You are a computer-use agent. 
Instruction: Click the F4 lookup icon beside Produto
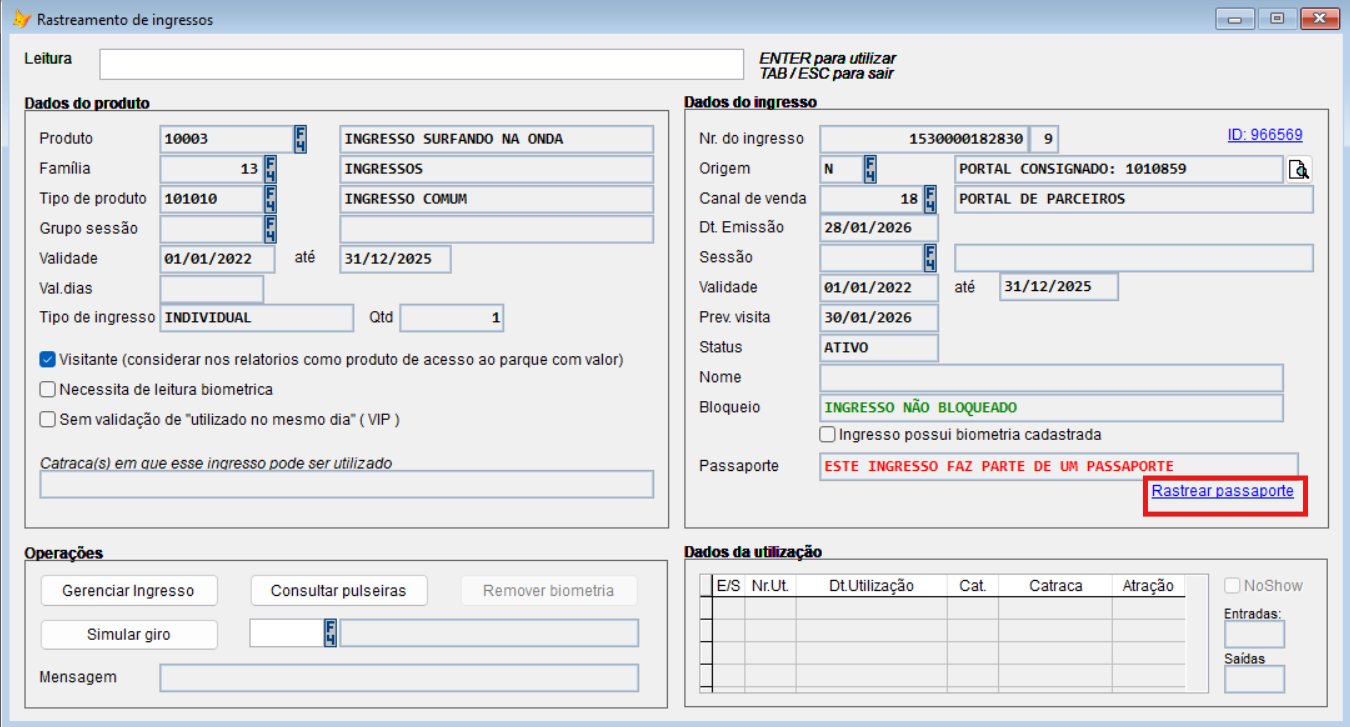pyautogui.click(x=300, y=139)
